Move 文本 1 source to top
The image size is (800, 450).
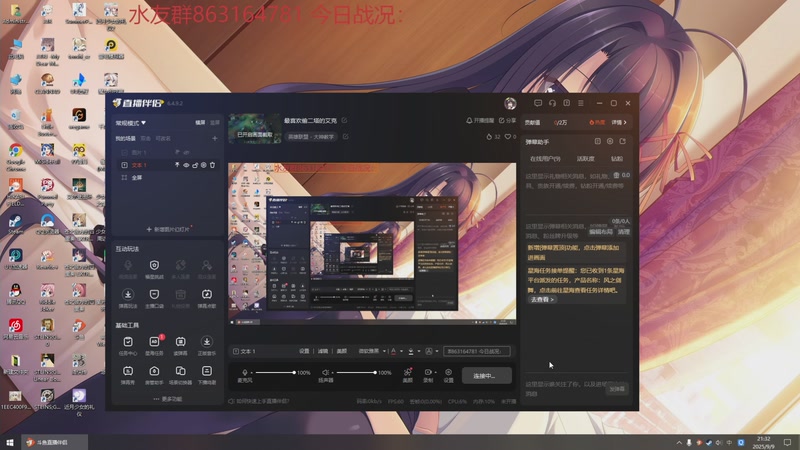pyautogui.click(x=177, y=165)
